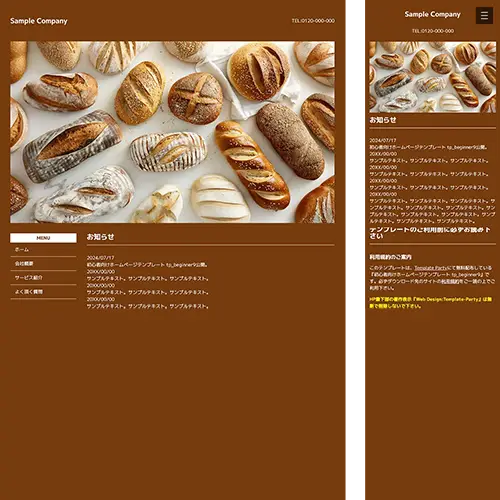The height and width of the screenshot is (500, 500).
Task: Click the mobile bread hero image
Action: (x=432, y=77)
